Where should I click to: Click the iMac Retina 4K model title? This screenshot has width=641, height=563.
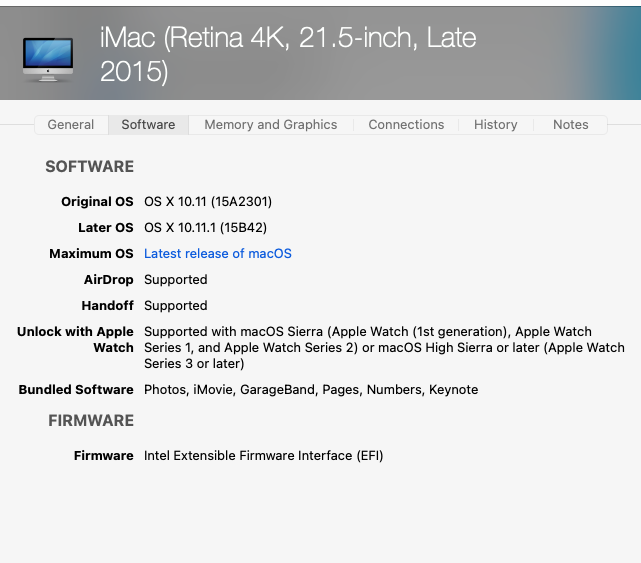[288, 54]
